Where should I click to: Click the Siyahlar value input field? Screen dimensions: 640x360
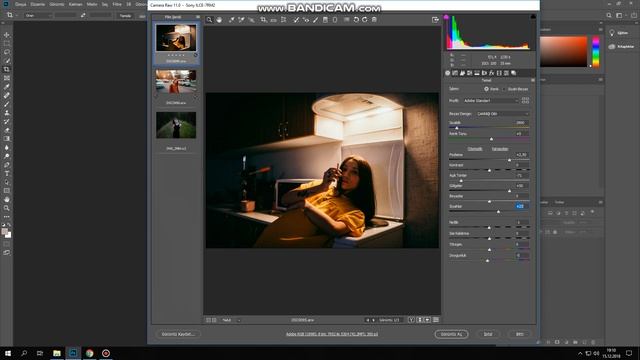point(522,207)
